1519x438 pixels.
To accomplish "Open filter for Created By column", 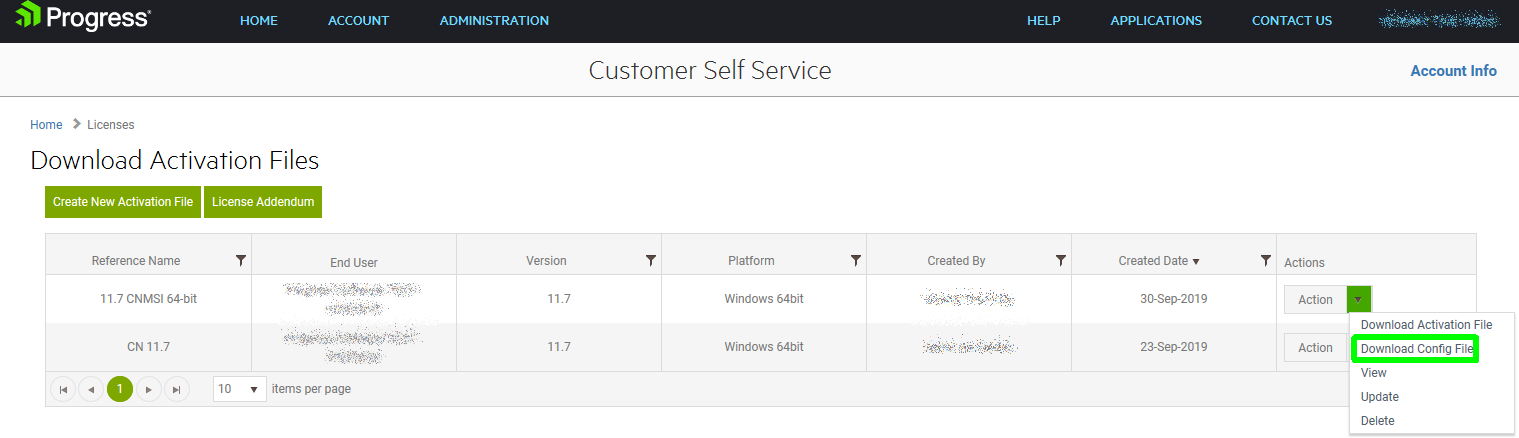I will pyautogui.click(x=1061, y=260).
